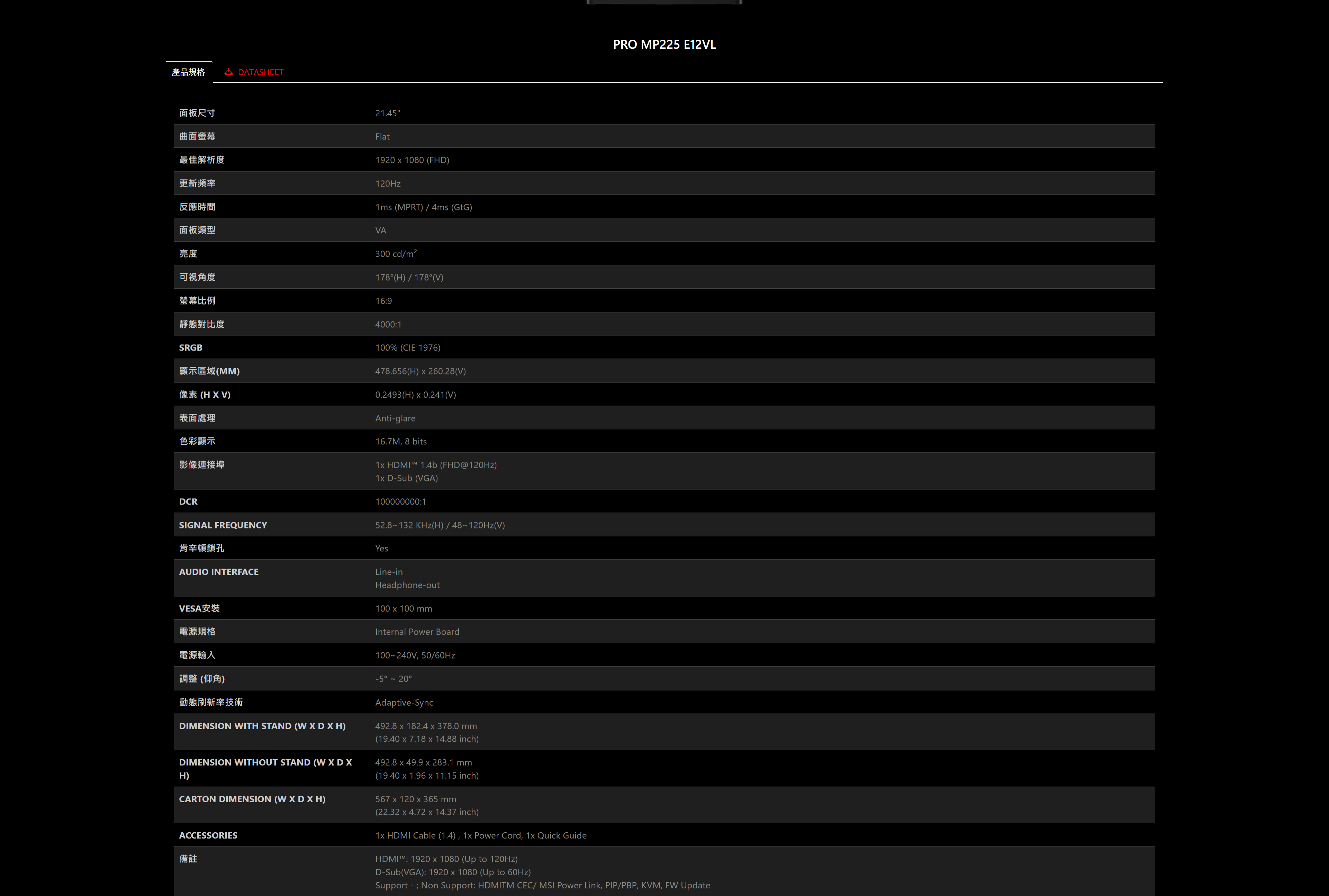Click the VESA安裝 row label
The height and width of the screenshot is (896, 1329).
point(199,608)
